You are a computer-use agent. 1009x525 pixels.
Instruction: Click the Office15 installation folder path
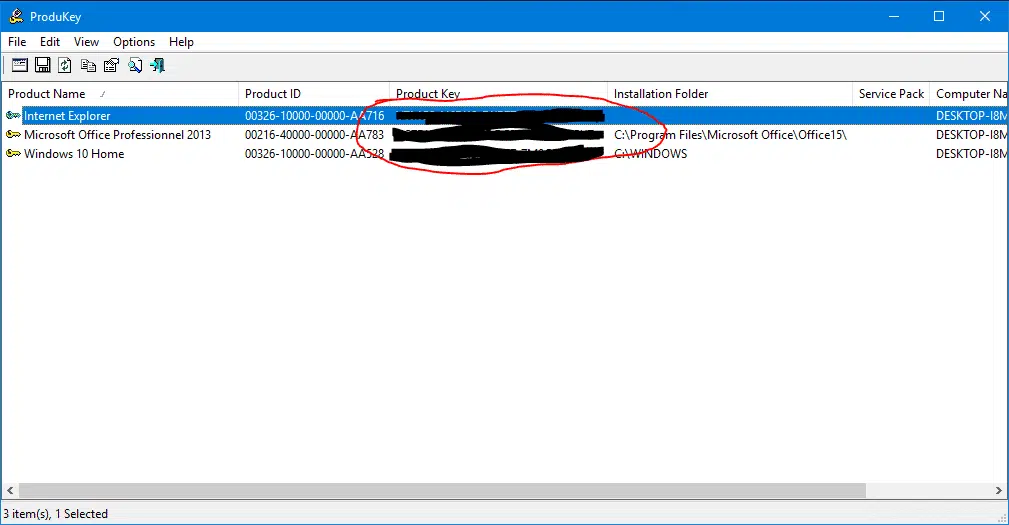coord(730,134)
